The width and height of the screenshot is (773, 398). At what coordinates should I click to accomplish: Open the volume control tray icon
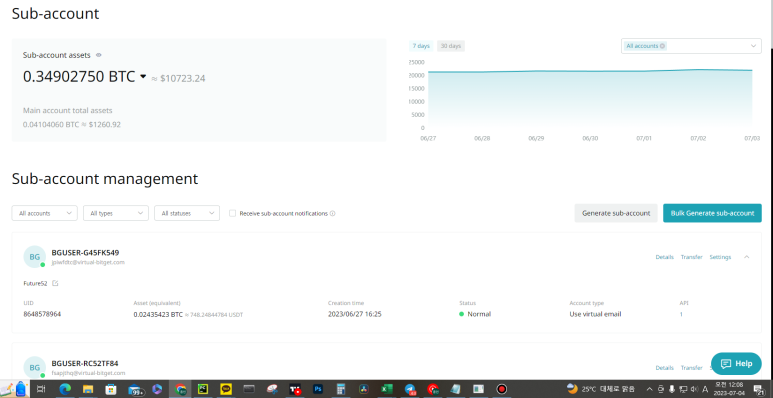click(x=694, y=389)
